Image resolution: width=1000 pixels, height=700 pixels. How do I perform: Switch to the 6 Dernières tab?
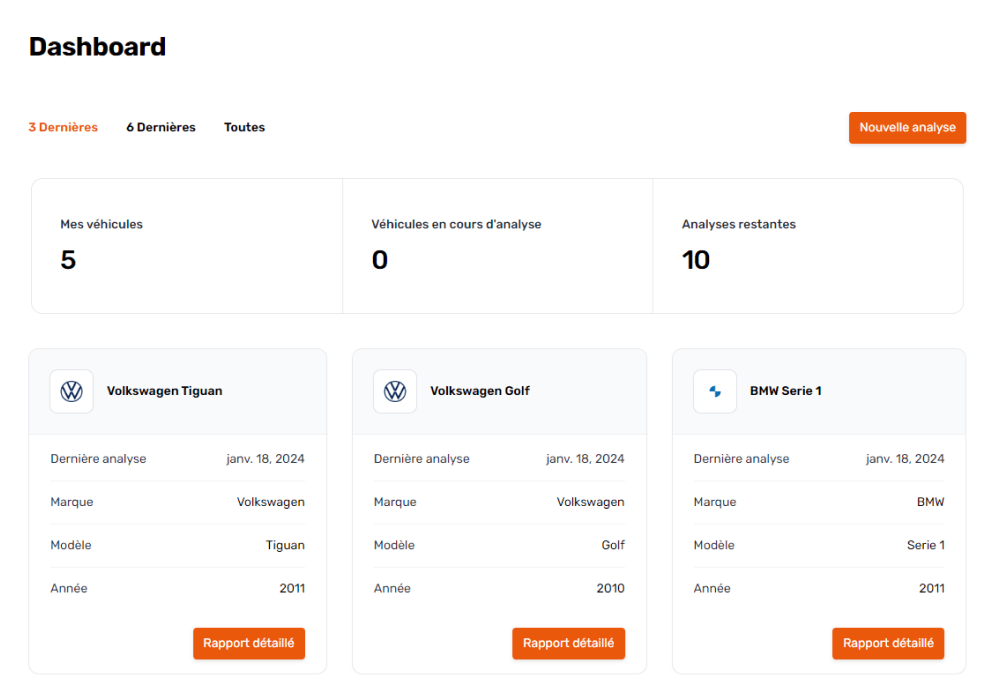161,128
